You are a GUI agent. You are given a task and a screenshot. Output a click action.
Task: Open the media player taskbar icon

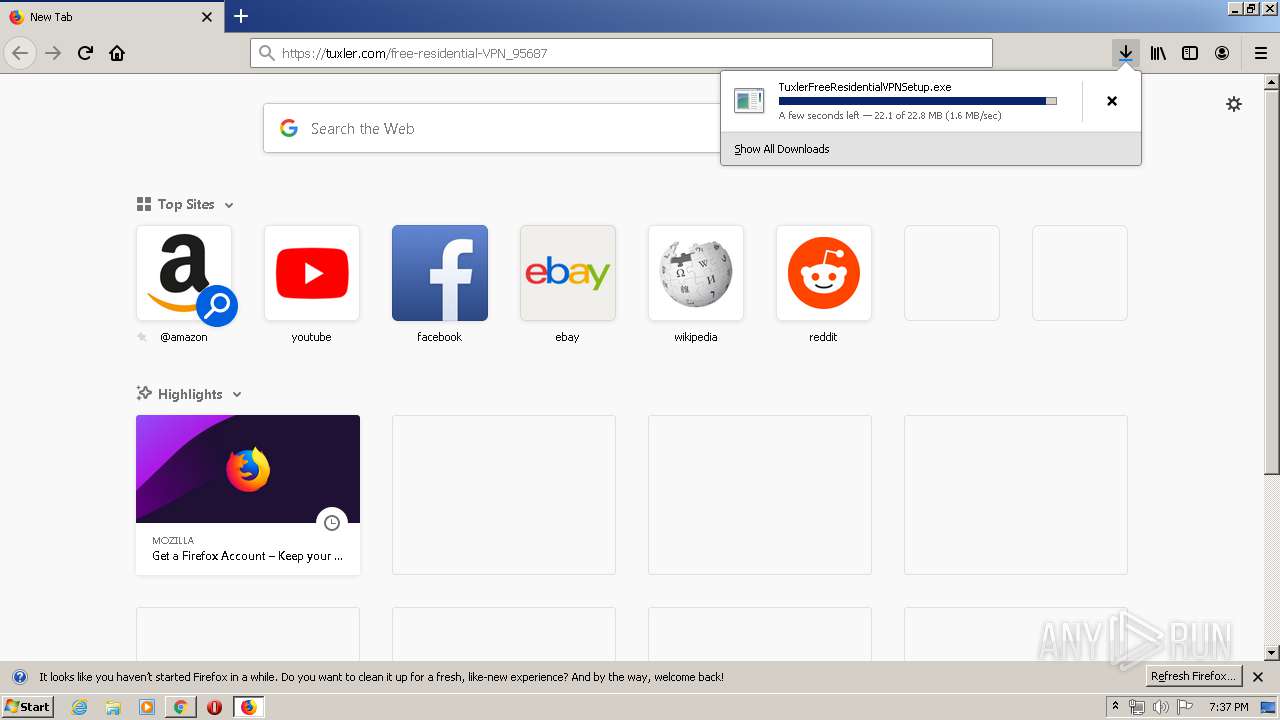click(x=147, y=707)
